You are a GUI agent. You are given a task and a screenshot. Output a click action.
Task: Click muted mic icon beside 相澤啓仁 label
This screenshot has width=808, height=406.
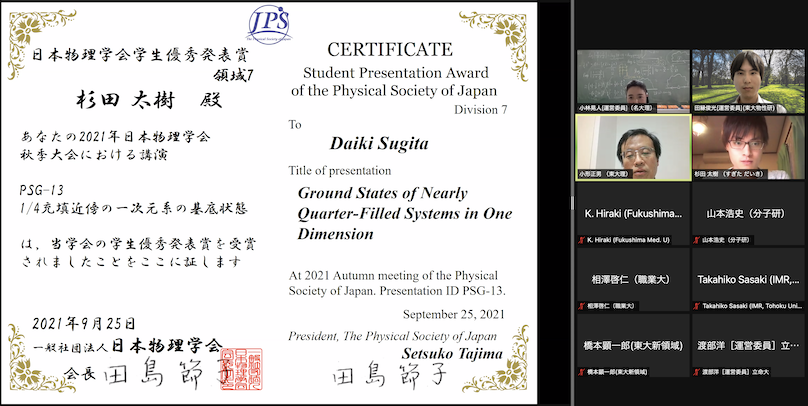point(581,306)
